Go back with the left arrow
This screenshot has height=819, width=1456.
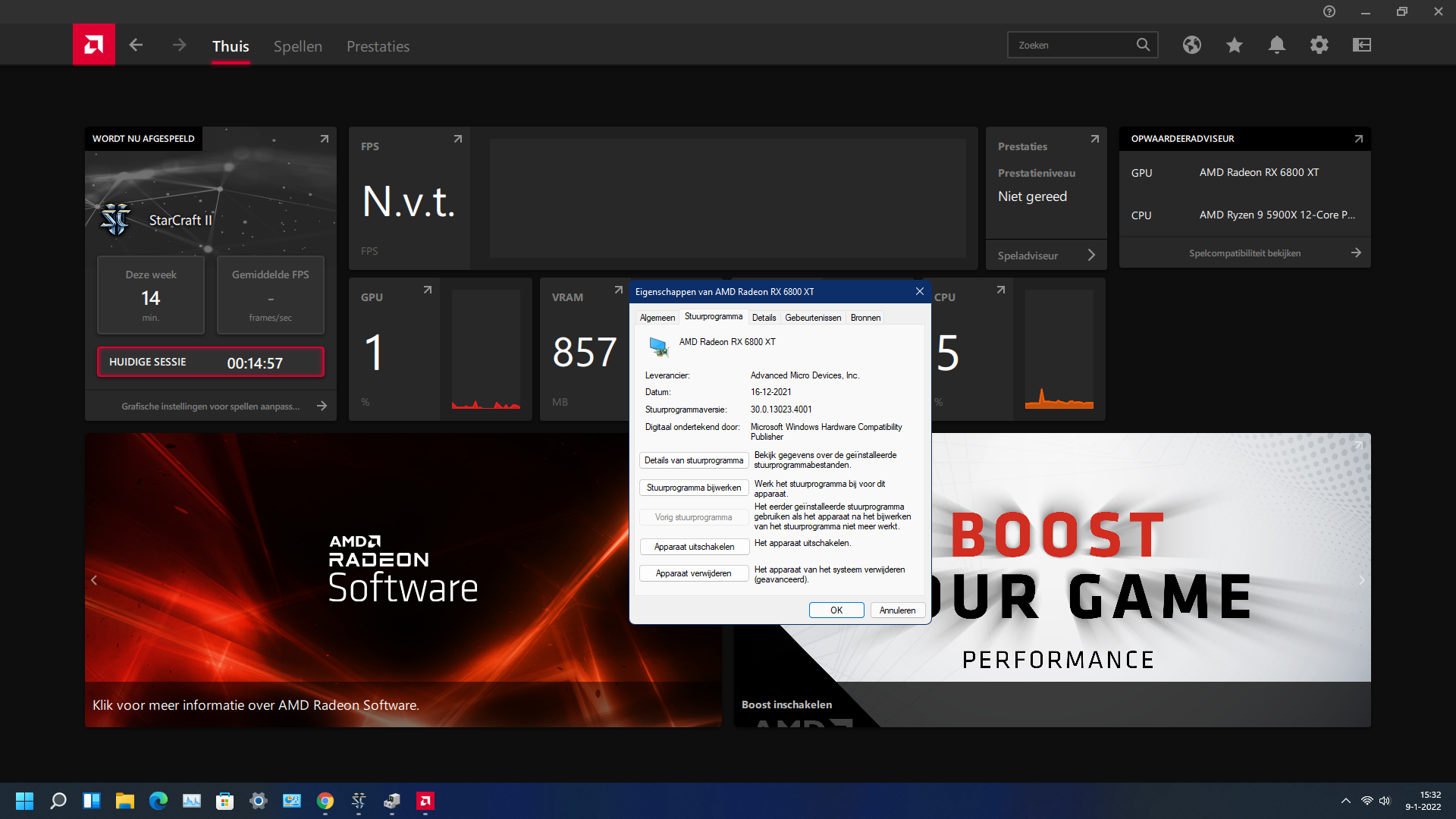(x=136, y=45)
